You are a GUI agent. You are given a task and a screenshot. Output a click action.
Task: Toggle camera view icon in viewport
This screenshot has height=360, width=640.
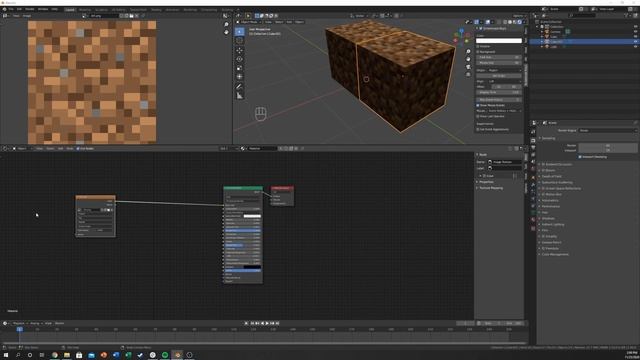click(468, 67)
